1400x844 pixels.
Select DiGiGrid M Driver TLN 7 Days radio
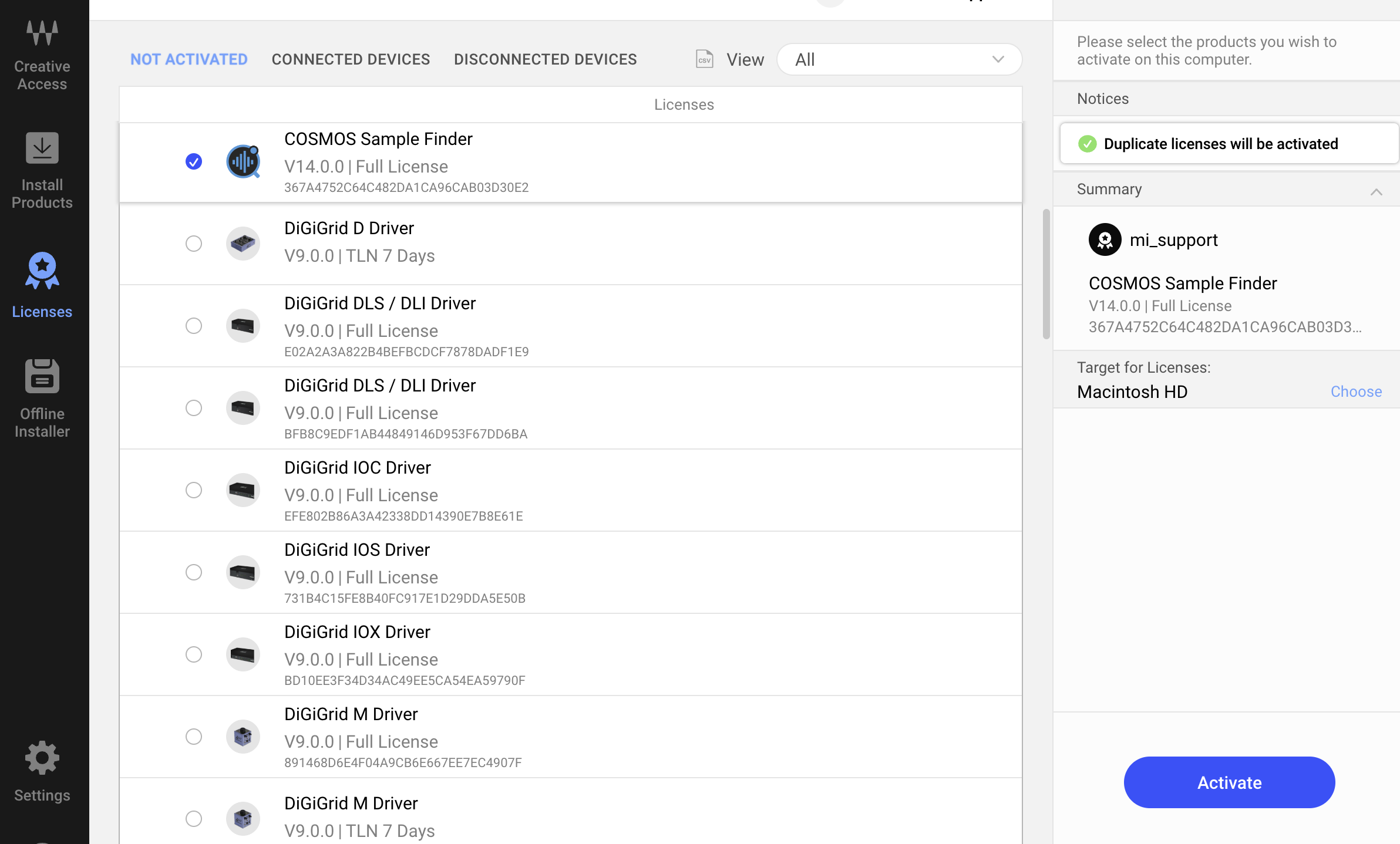tap(194, 819)
